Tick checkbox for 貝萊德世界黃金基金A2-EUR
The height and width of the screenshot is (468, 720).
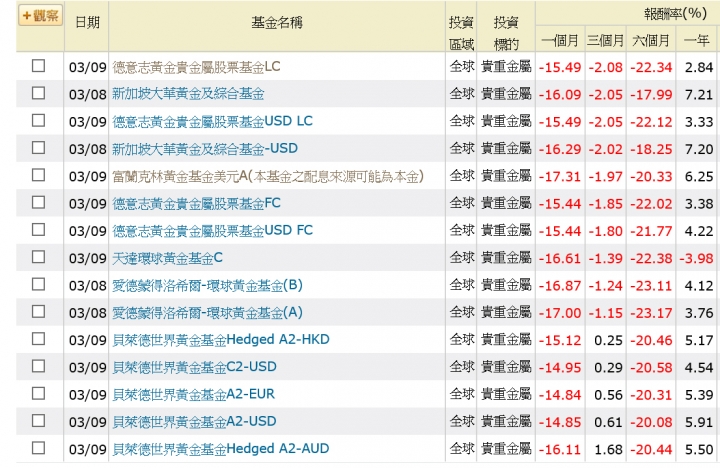(x=39, y=394)
